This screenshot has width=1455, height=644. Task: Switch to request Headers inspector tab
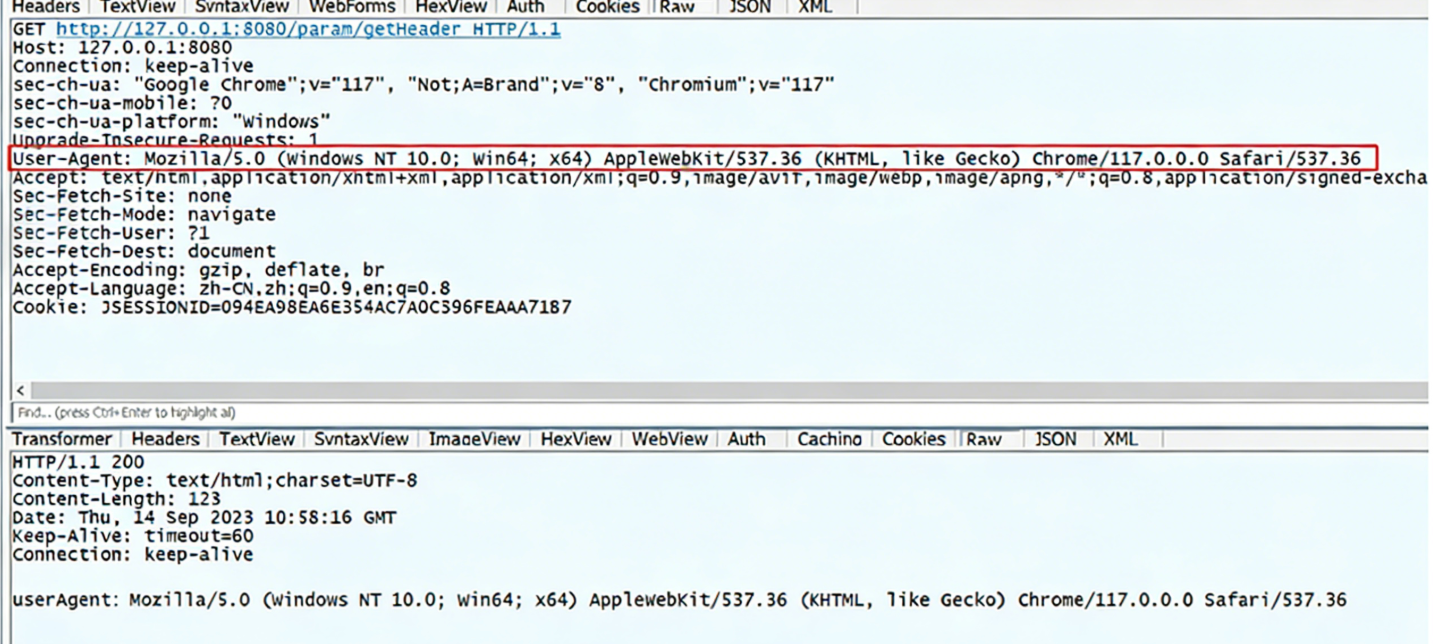pos(45,6)
